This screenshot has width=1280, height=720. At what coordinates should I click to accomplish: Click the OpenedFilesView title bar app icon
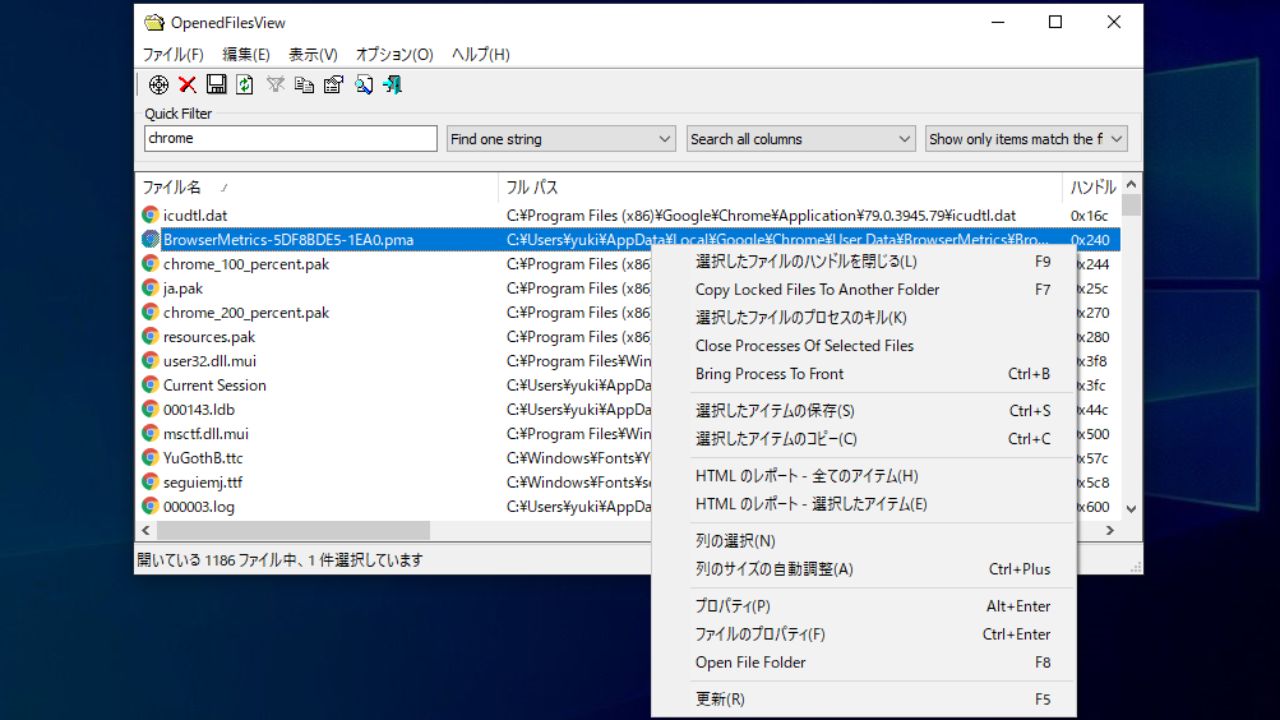click(x=154, y=23)
